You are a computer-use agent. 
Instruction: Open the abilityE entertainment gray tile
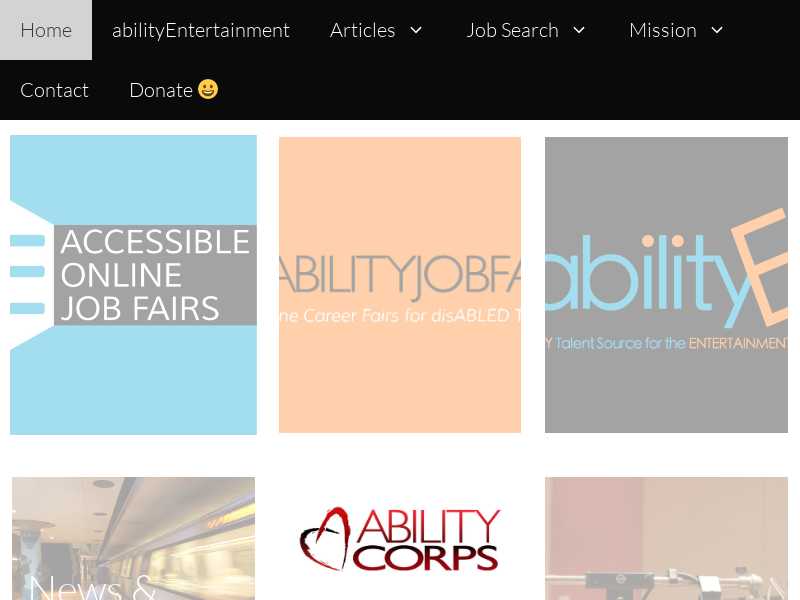click(666, 285)
